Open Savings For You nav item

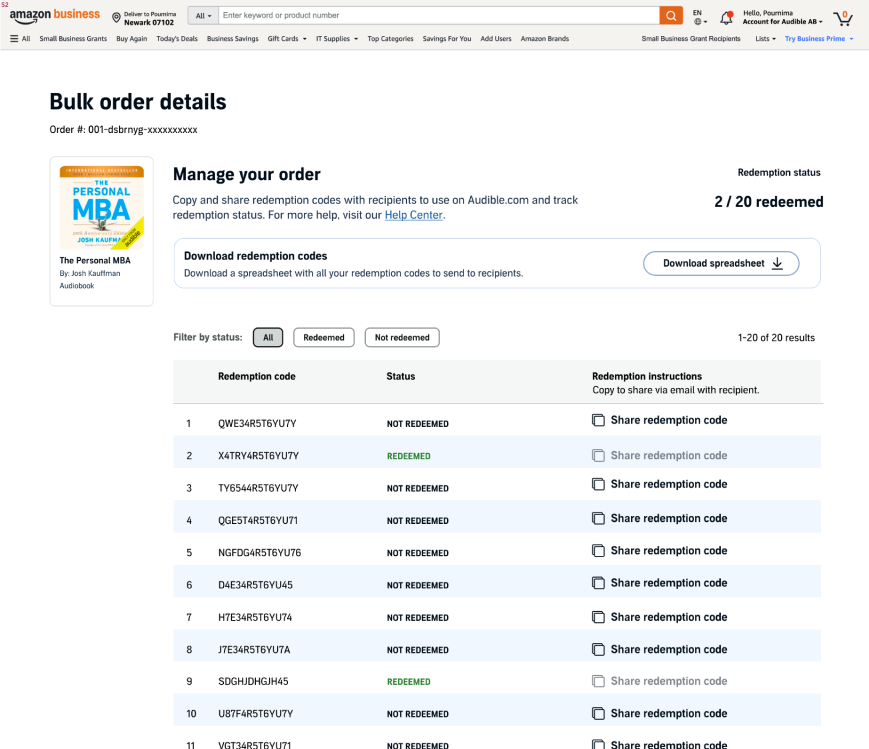click(447, 39)
